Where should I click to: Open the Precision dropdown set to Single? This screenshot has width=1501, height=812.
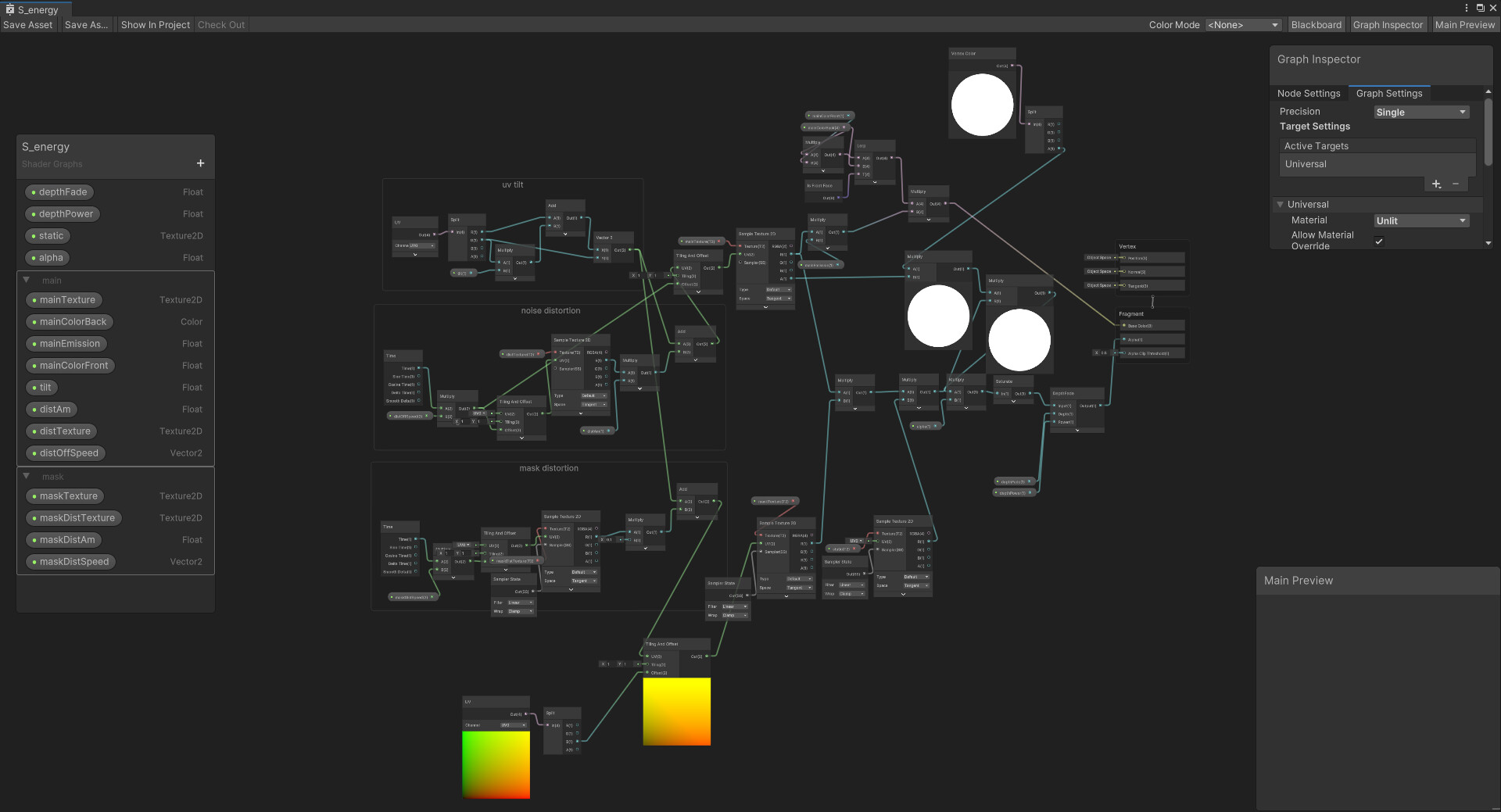[1421, 113]
